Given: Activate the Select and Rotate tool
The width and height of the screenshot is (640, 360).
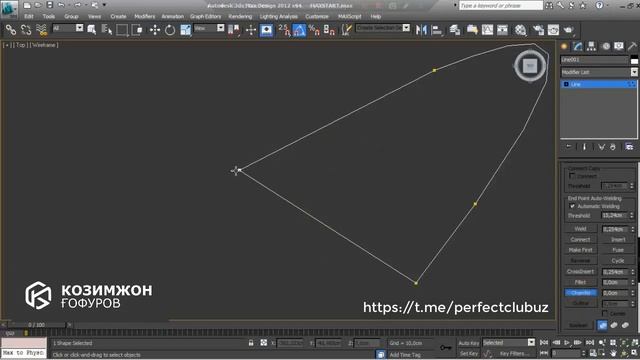Looking at the screenshot, I should (x=170, y=30).
